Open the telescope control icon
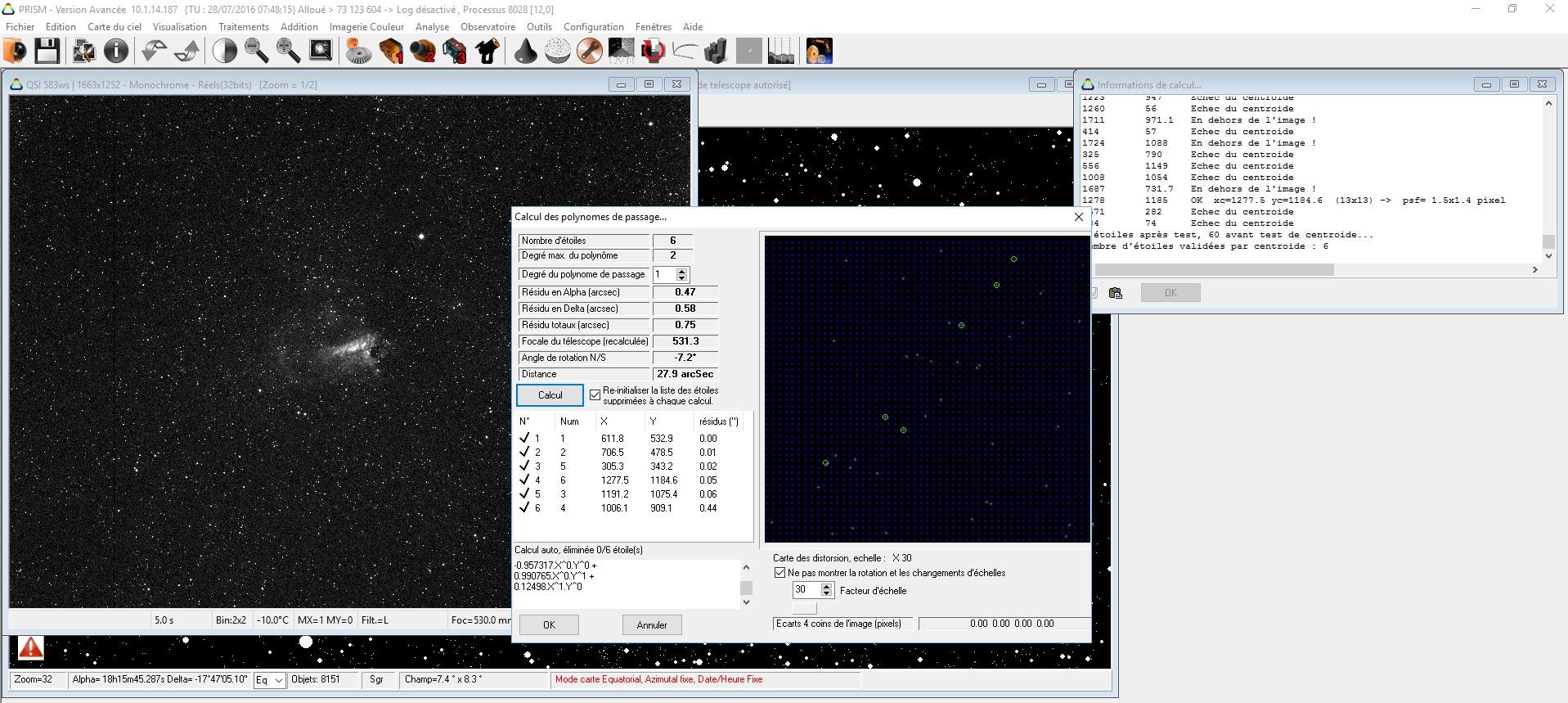1568x703 pixels. pos(488,51)
